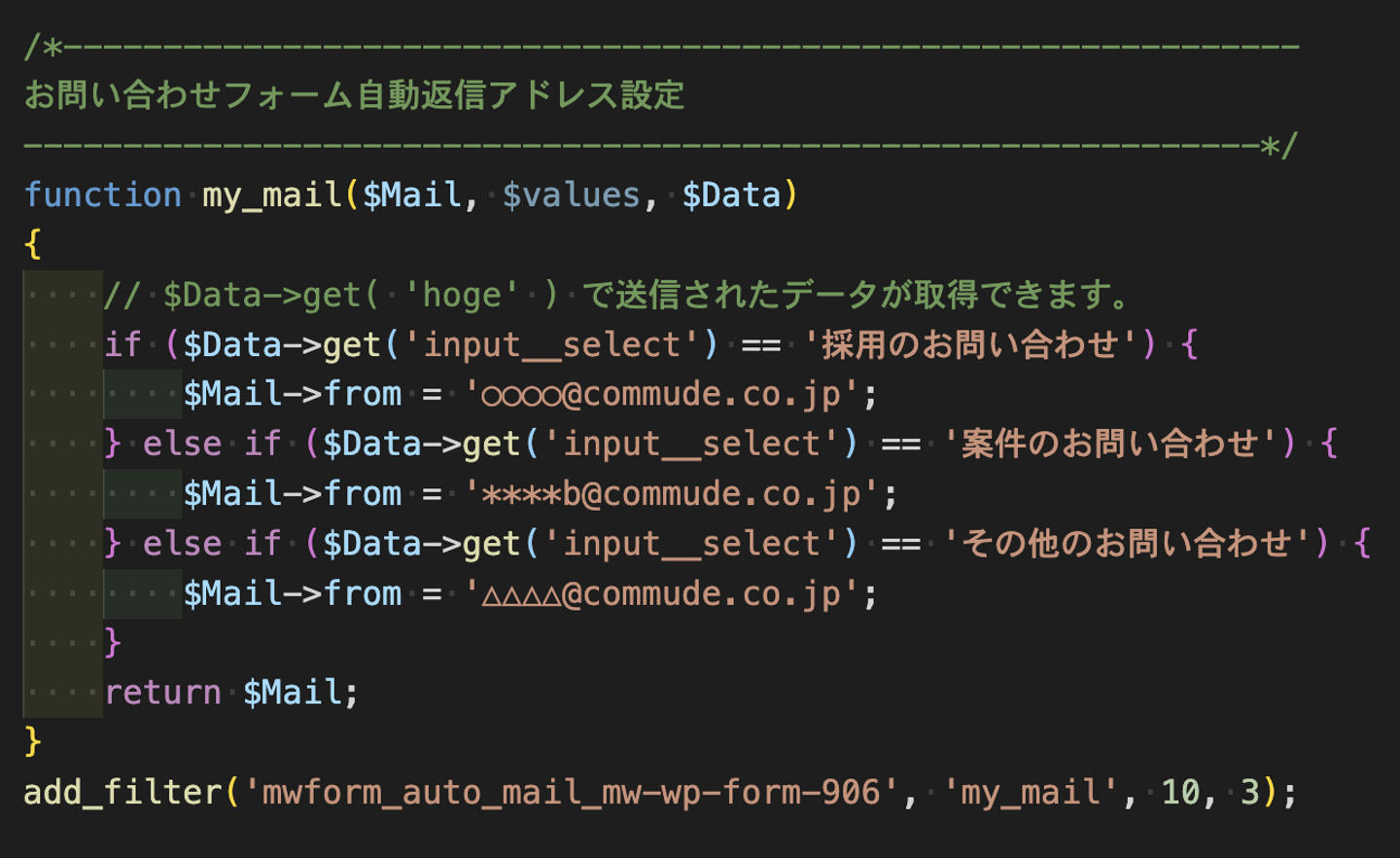Click the my_mail name in the function declaration
The width and height of the screenshot is (1400, 858).
(x=271, y=195)
